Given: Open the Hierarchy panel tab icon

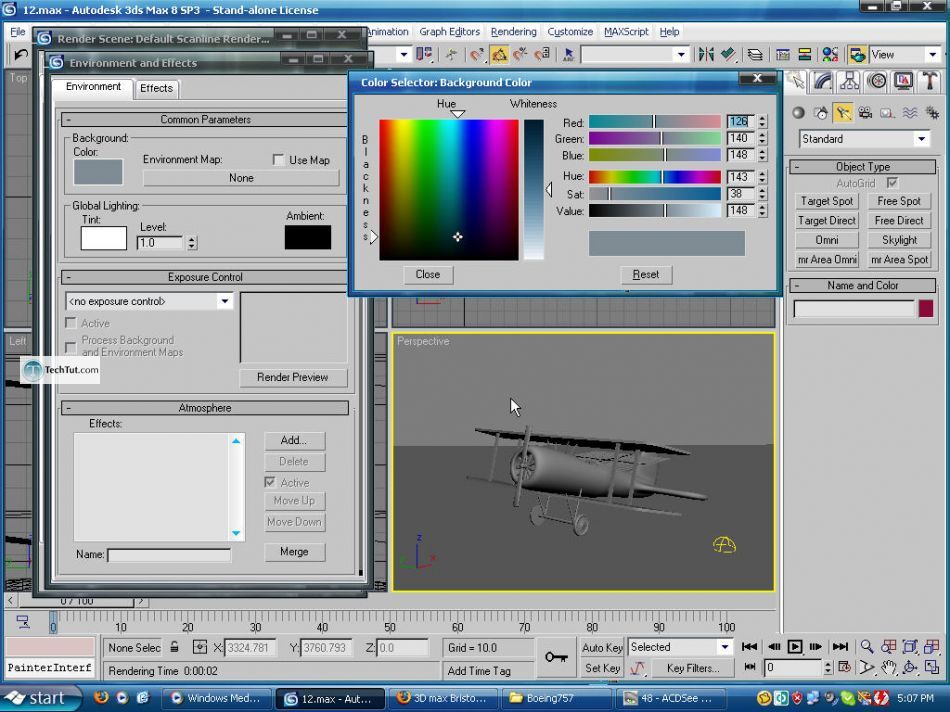Looking at the screenshot, I should coord(849,81).
